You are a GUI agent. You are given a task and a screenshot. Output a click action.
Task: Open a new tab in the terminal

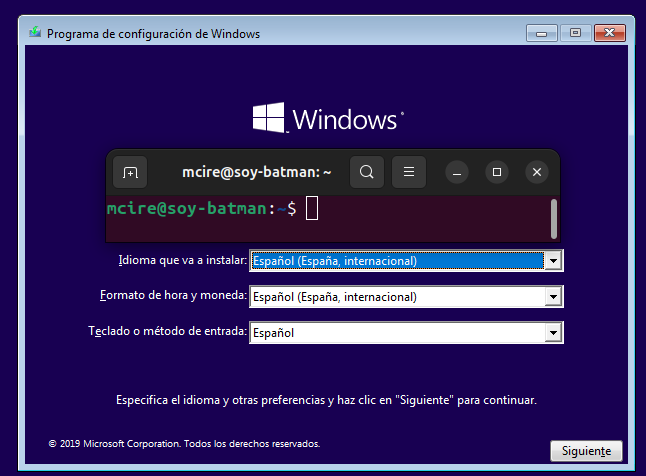(x=130, y=172)
